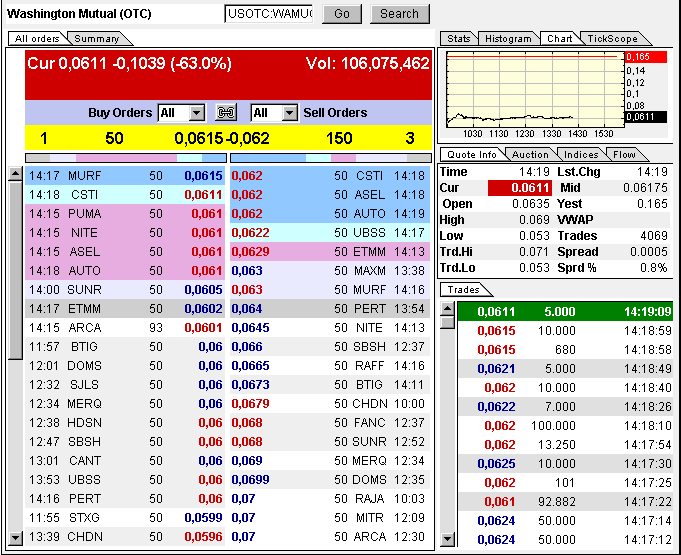Screen dimensions: 681x555
Task: Select BTIG buy order at 11:57
Action: click(125, 347)
